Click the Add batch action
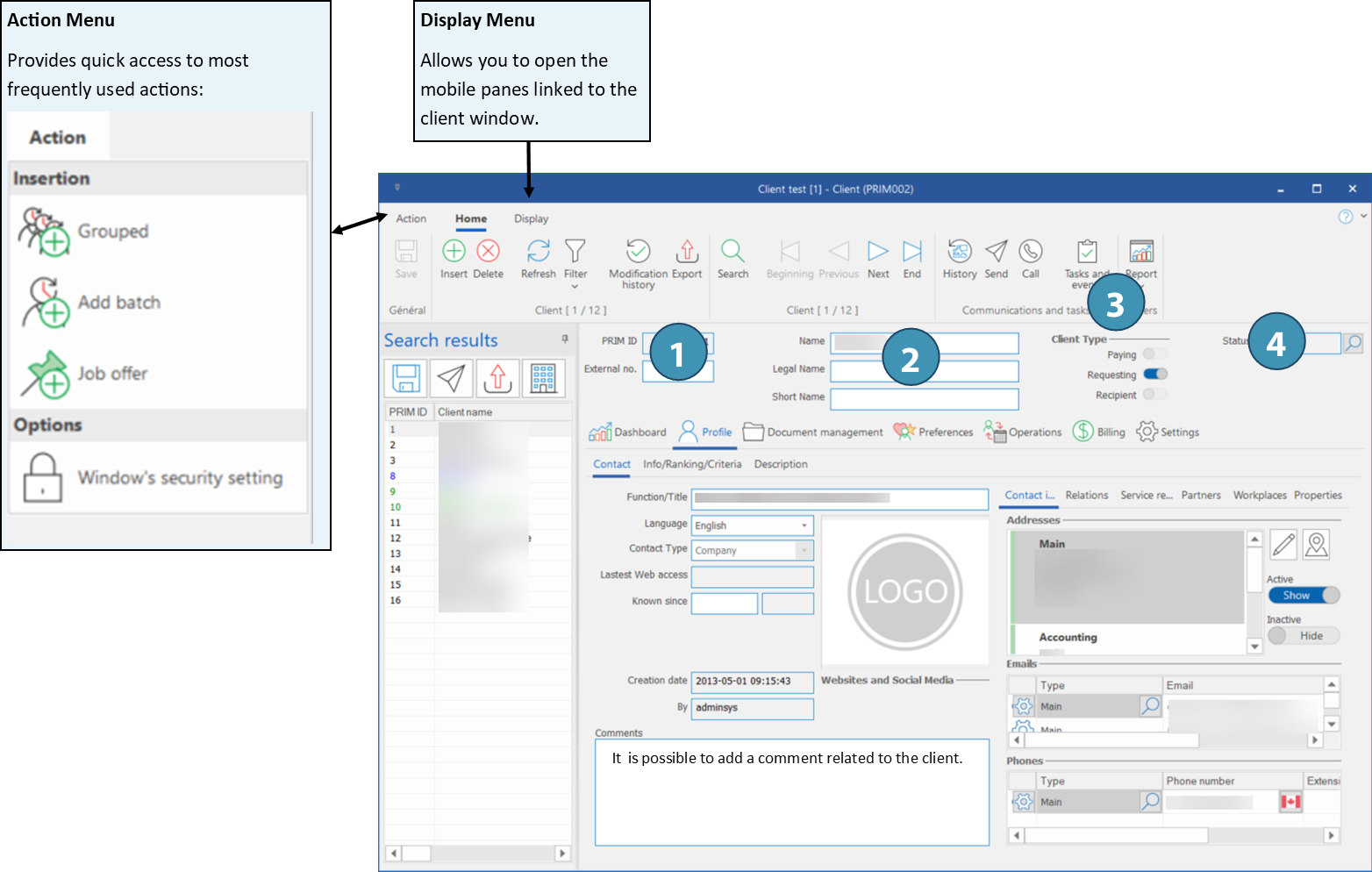Image resolution: width=1372 pixels, height=872 pixels. point(118,303)
